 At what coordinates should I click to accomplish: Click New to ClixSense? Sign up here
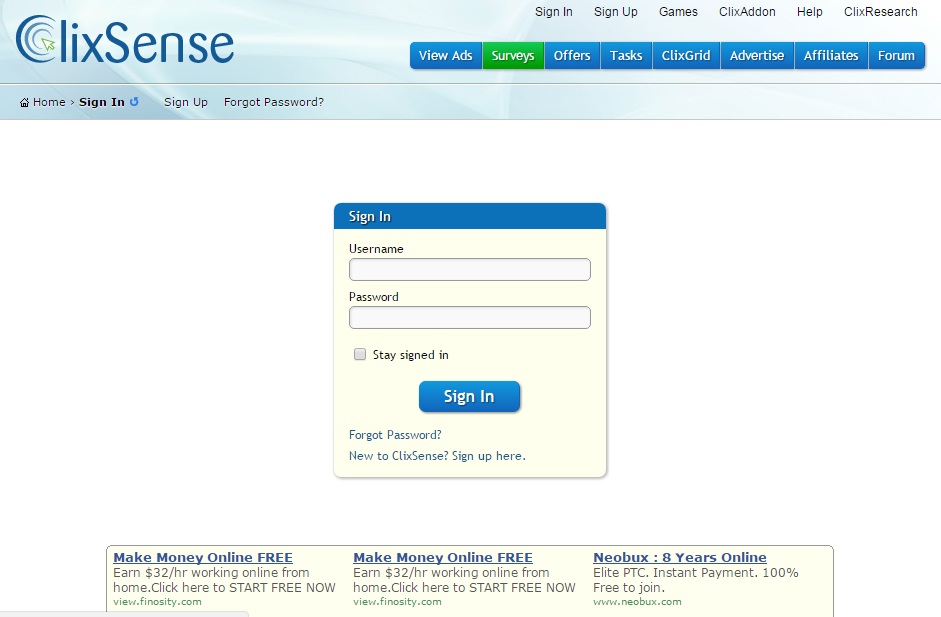437,456
